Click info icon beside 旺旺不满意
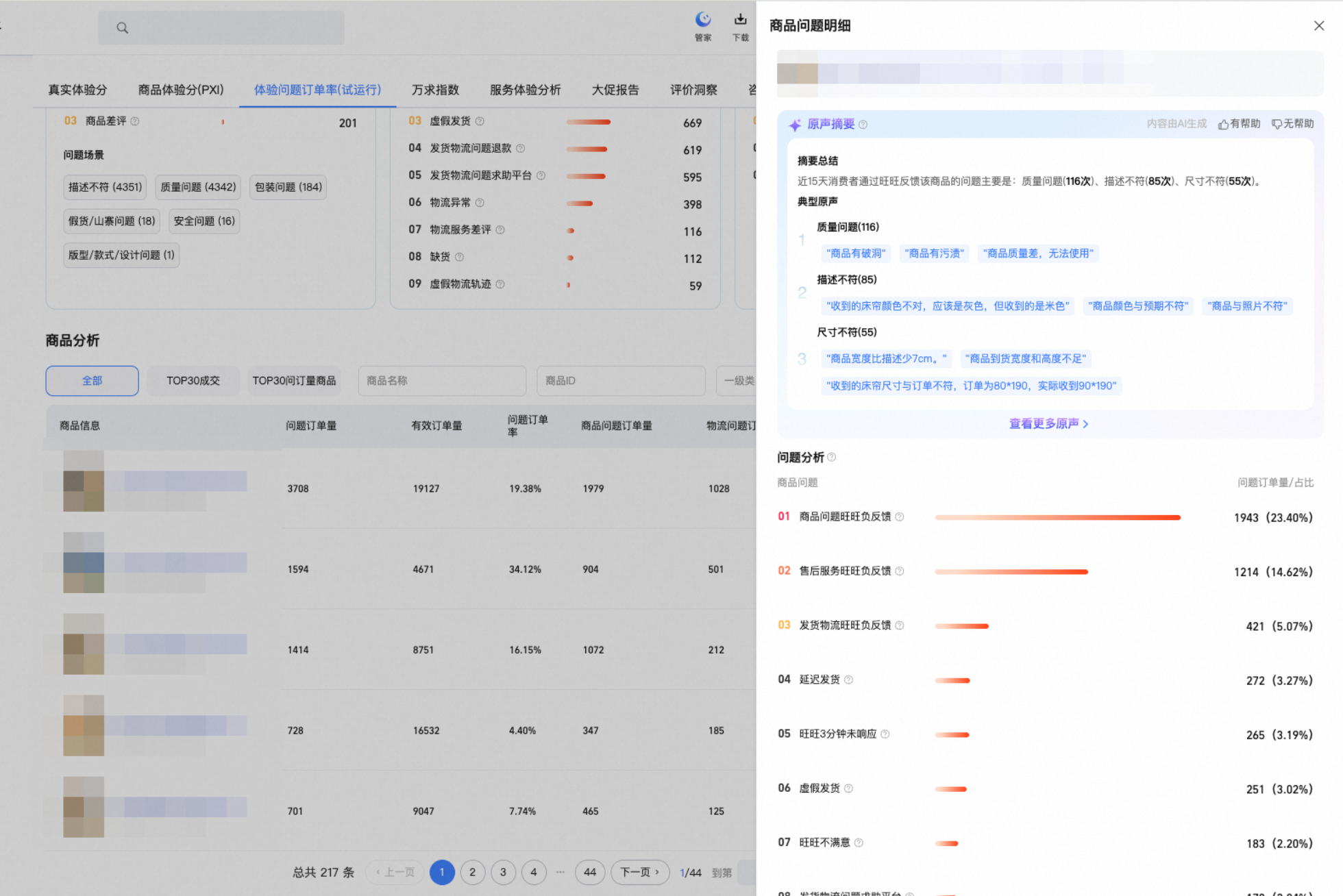This screenshot has width=1343, height=896. pos(859,843)
